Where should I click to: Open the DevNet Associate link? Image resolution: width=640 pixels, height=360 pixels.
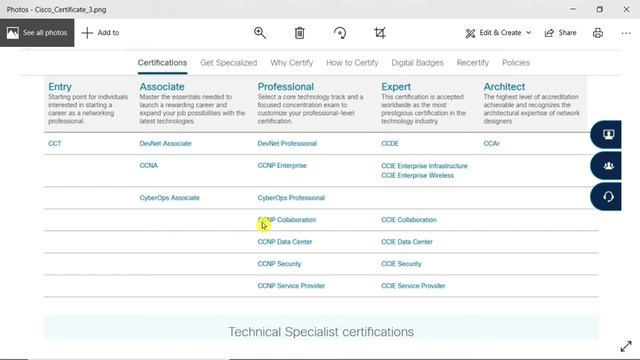coord(165,143)
